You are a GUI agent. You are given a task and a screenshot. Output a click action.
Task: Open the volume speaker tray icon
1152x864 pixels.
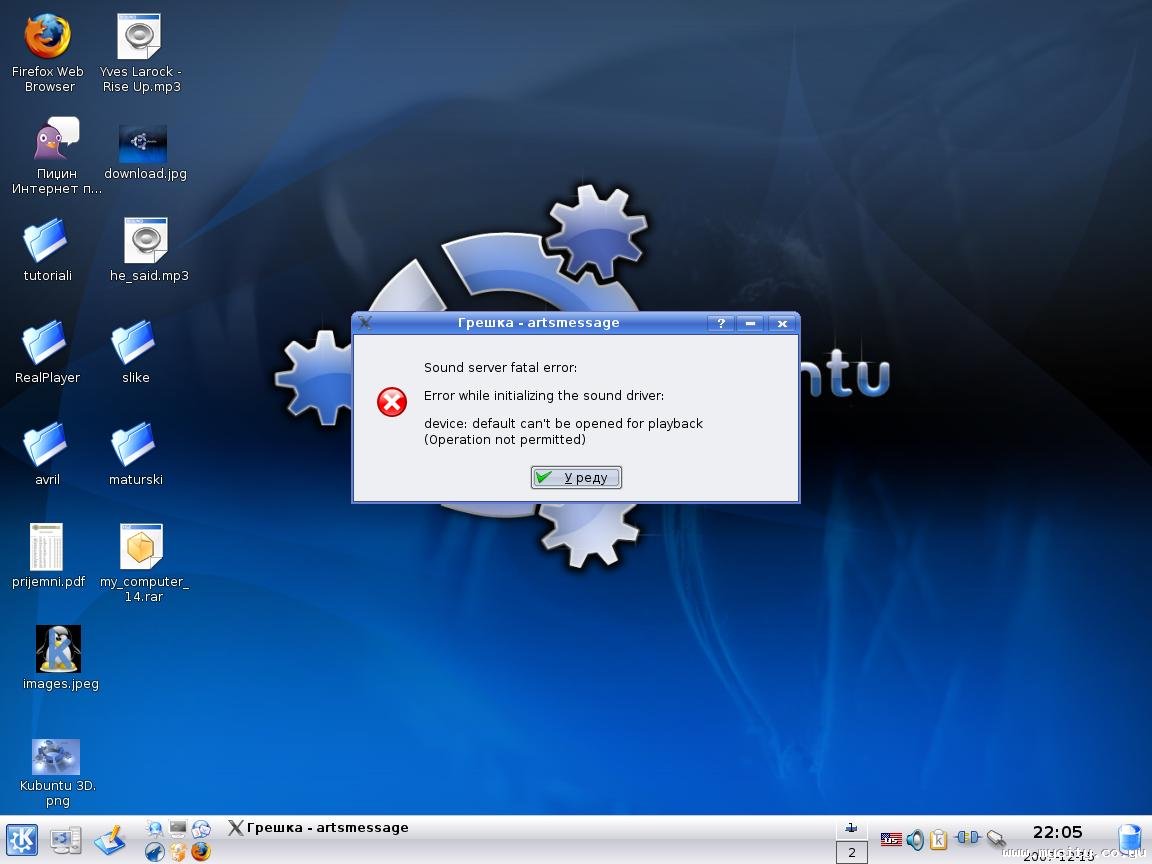tap(915, 839)
